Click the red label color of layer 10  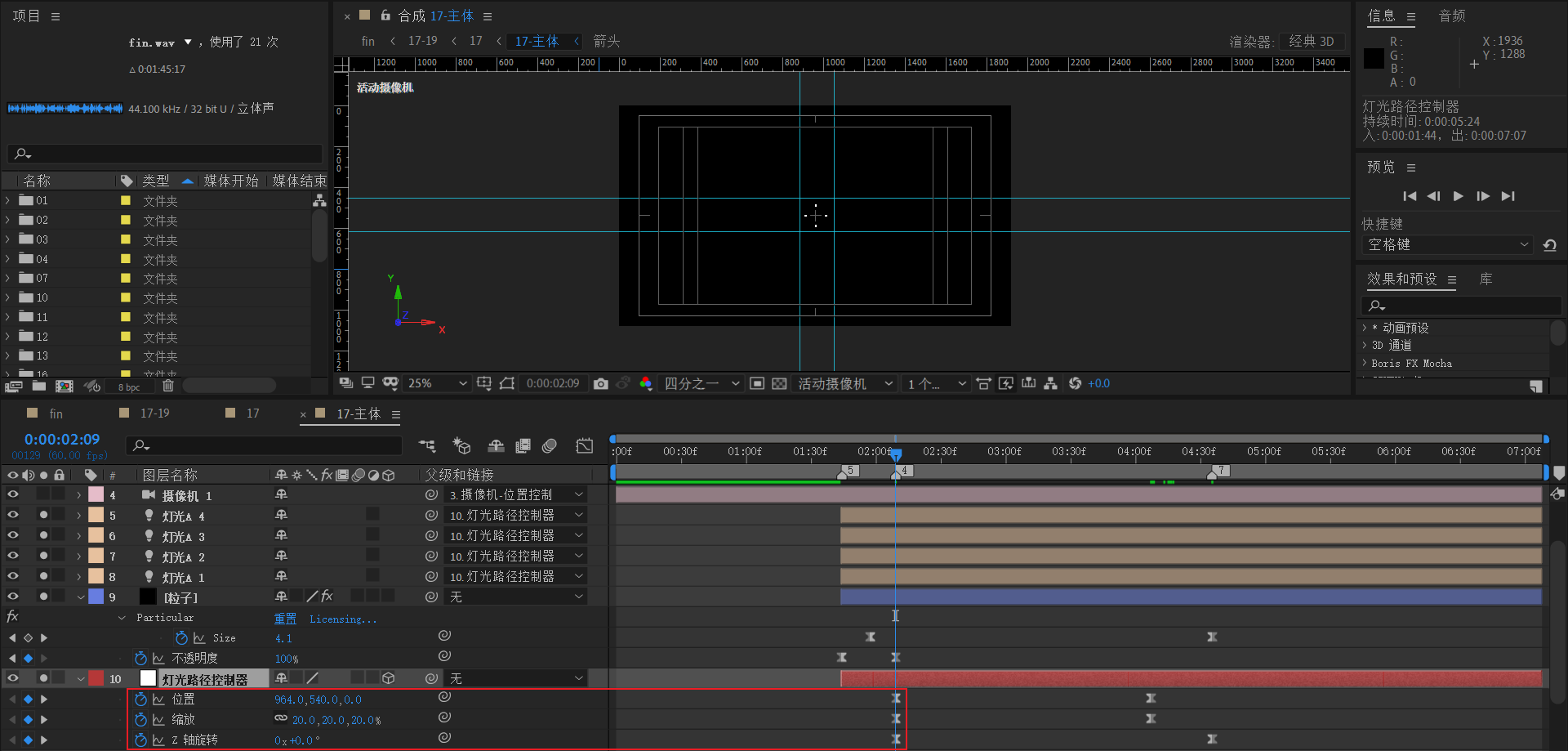96,678
